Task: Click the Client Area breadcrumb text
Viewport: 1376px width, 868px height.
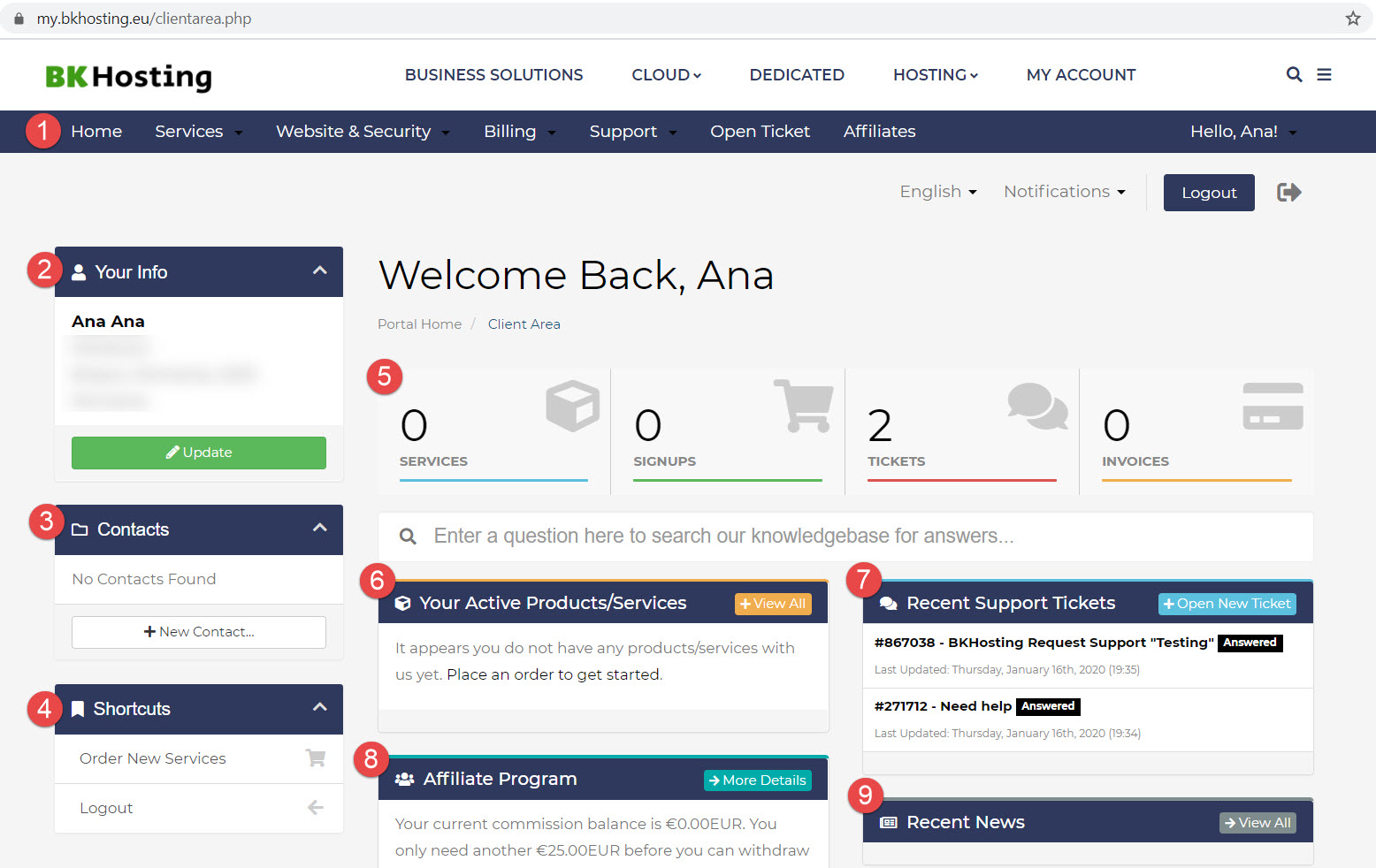Action: tap(524, 324)
